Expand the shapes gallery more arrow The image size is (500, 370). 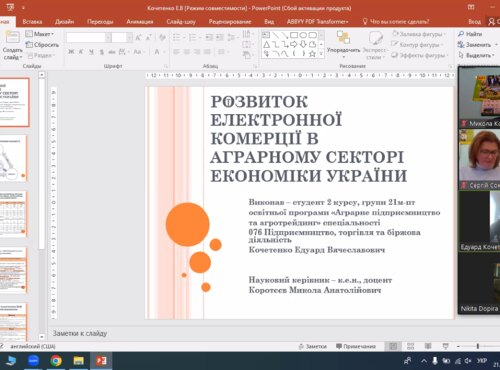(321, 53)
